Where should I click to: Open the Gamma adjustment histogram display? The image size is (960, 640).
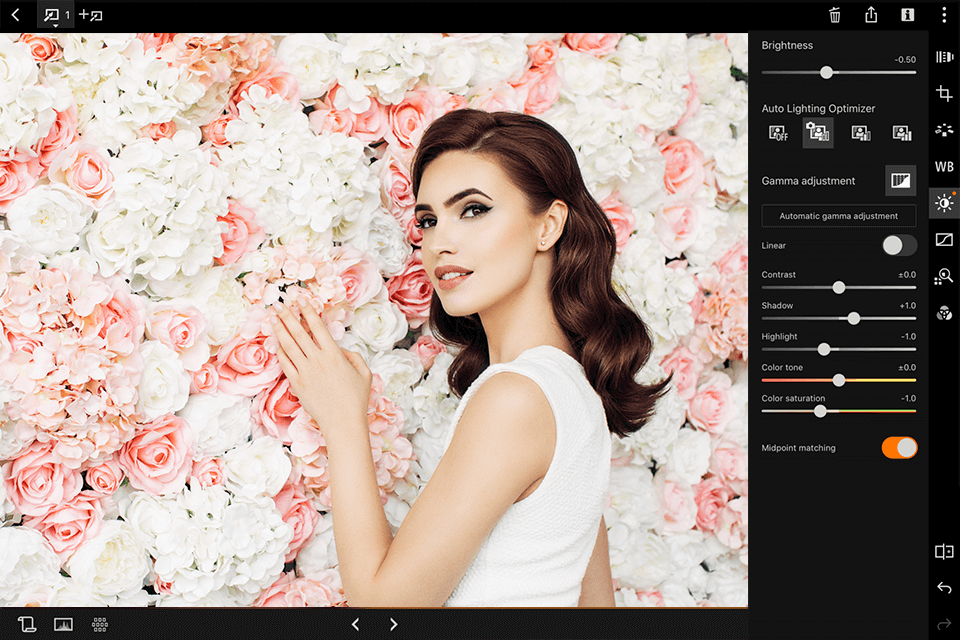(x=898, y=181)
